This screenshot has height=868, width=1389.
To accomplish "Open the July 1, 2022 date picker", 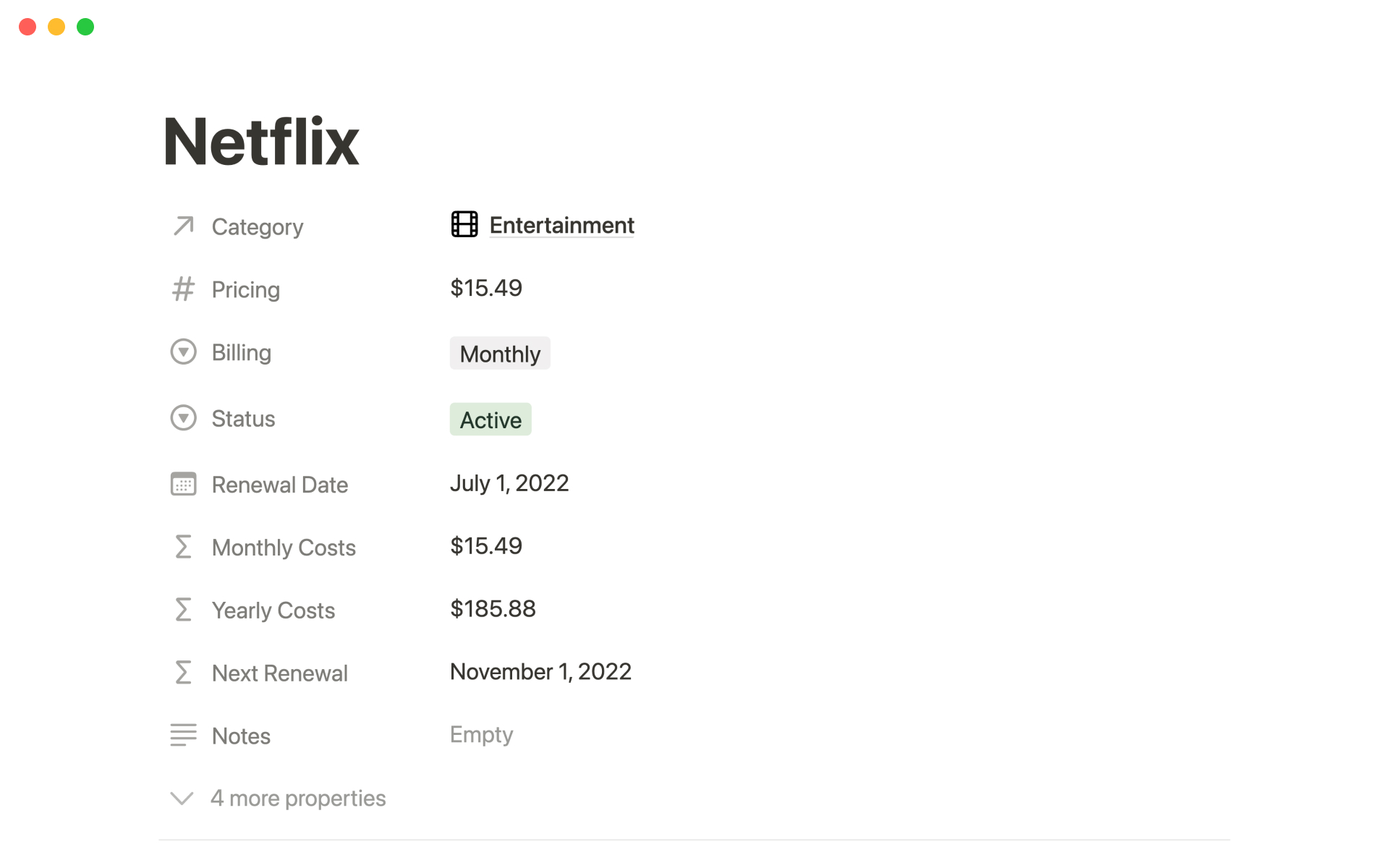I will click(509, 483).
